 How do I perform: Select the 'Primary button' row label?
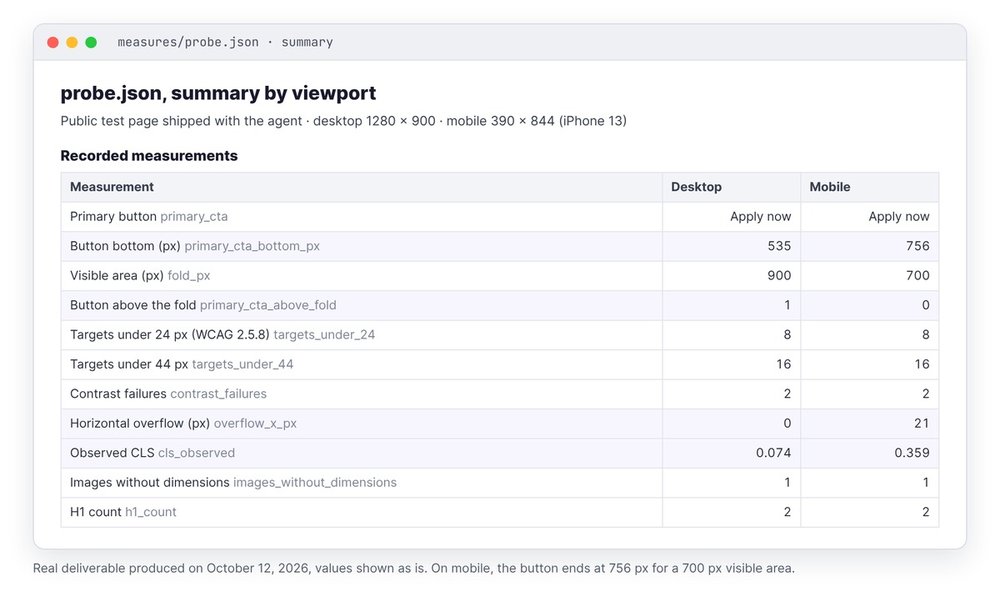point(113,216)
